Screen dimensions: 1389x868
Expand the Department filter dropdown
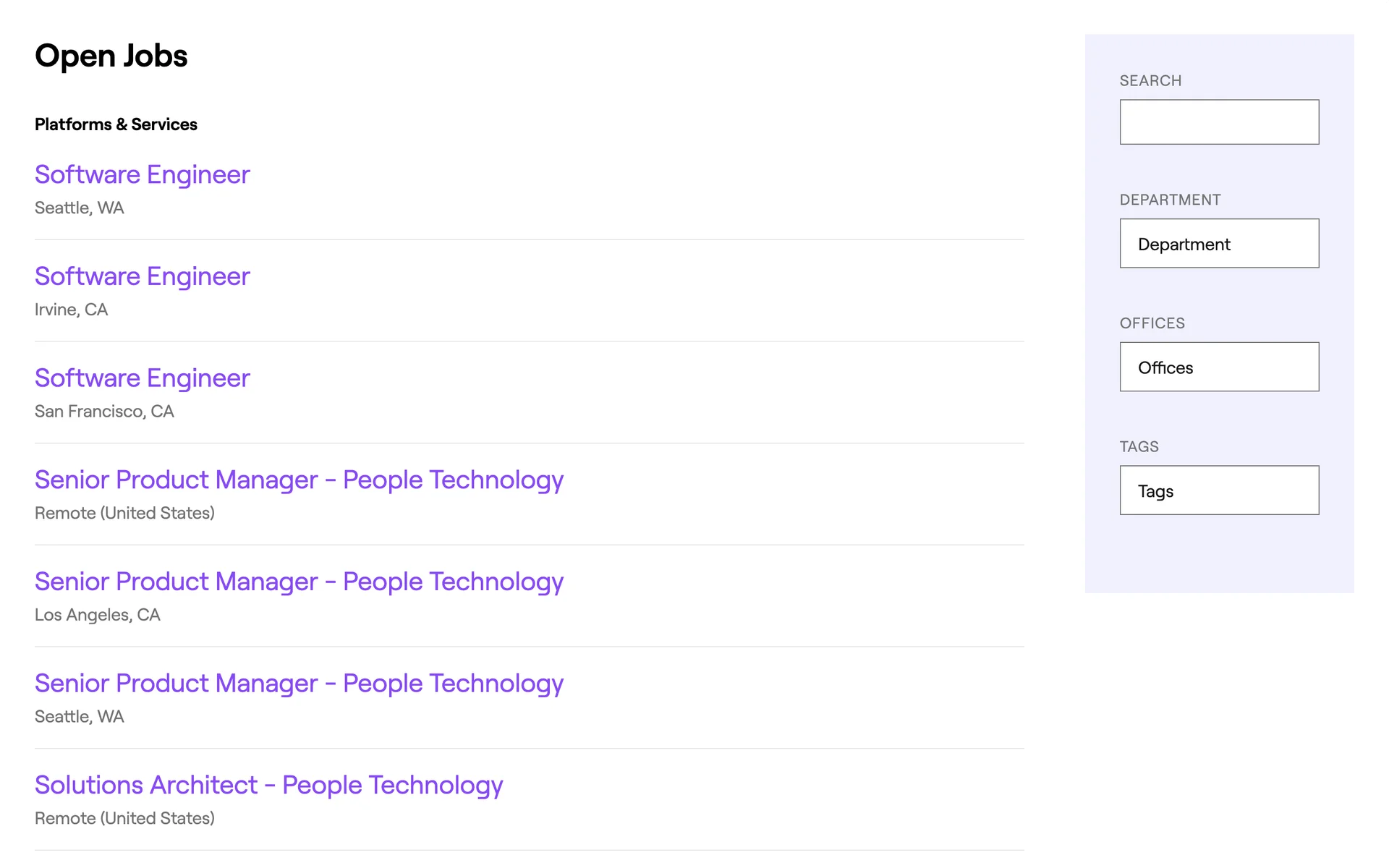(x=1219, y=244)
